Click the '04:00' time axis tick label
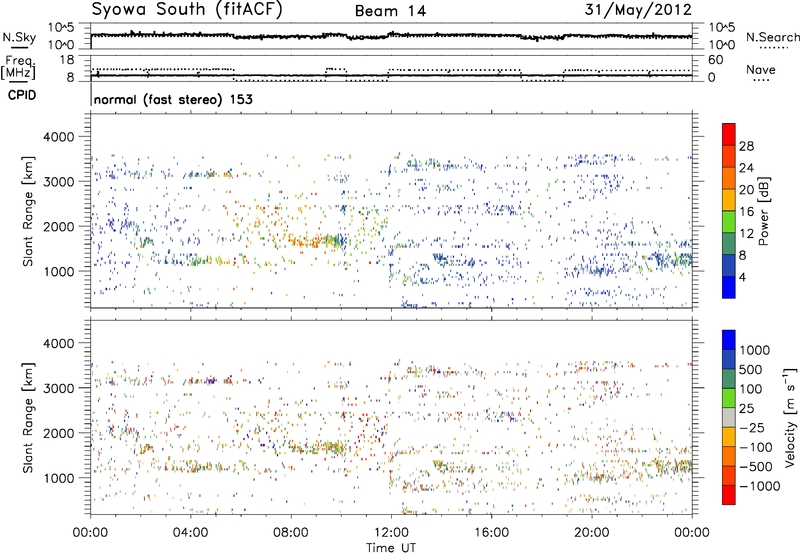Screen dimensions: 800x554 (191, 533)
